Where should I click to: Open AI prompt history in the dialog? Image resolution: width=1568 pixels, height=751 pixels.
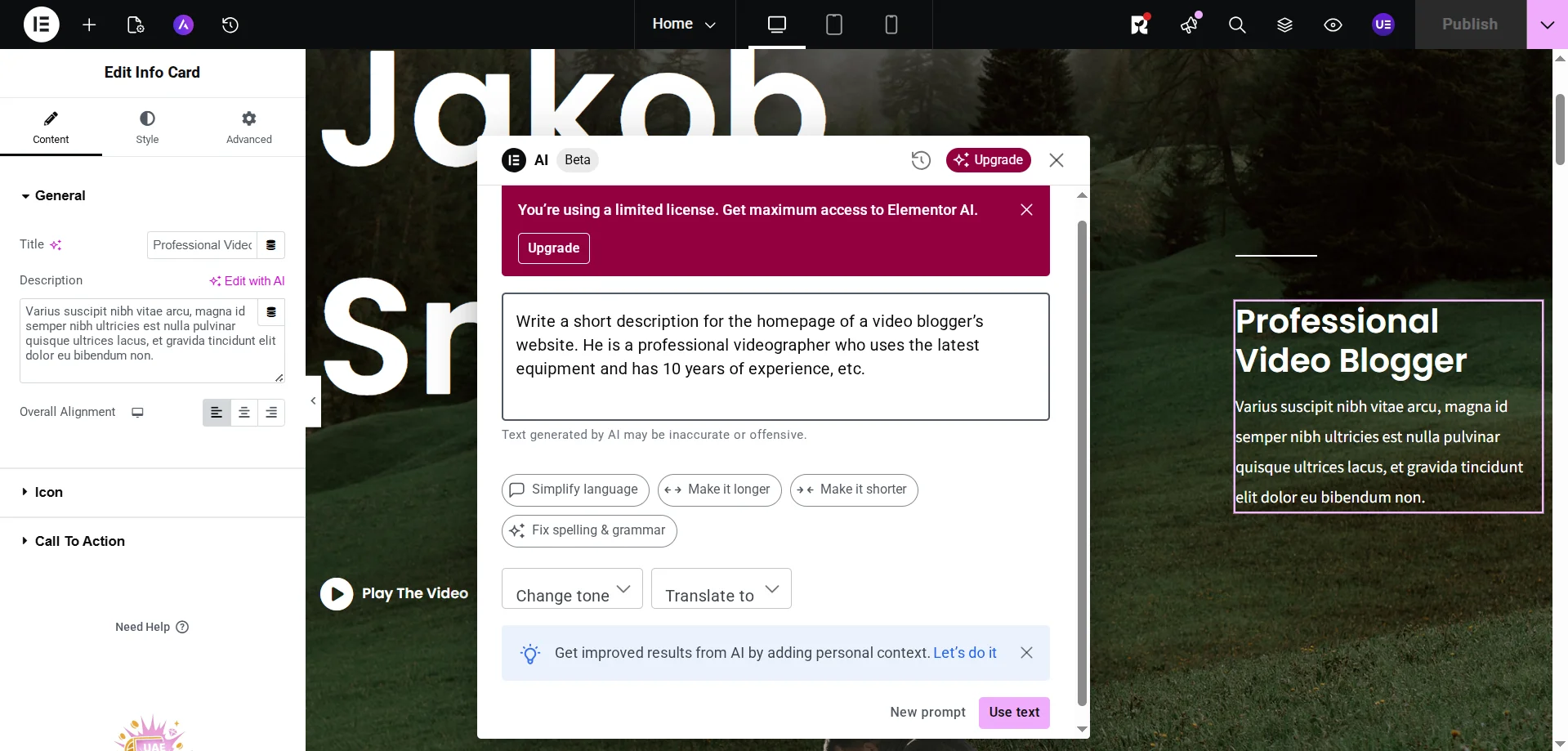(x=920, y=160)
